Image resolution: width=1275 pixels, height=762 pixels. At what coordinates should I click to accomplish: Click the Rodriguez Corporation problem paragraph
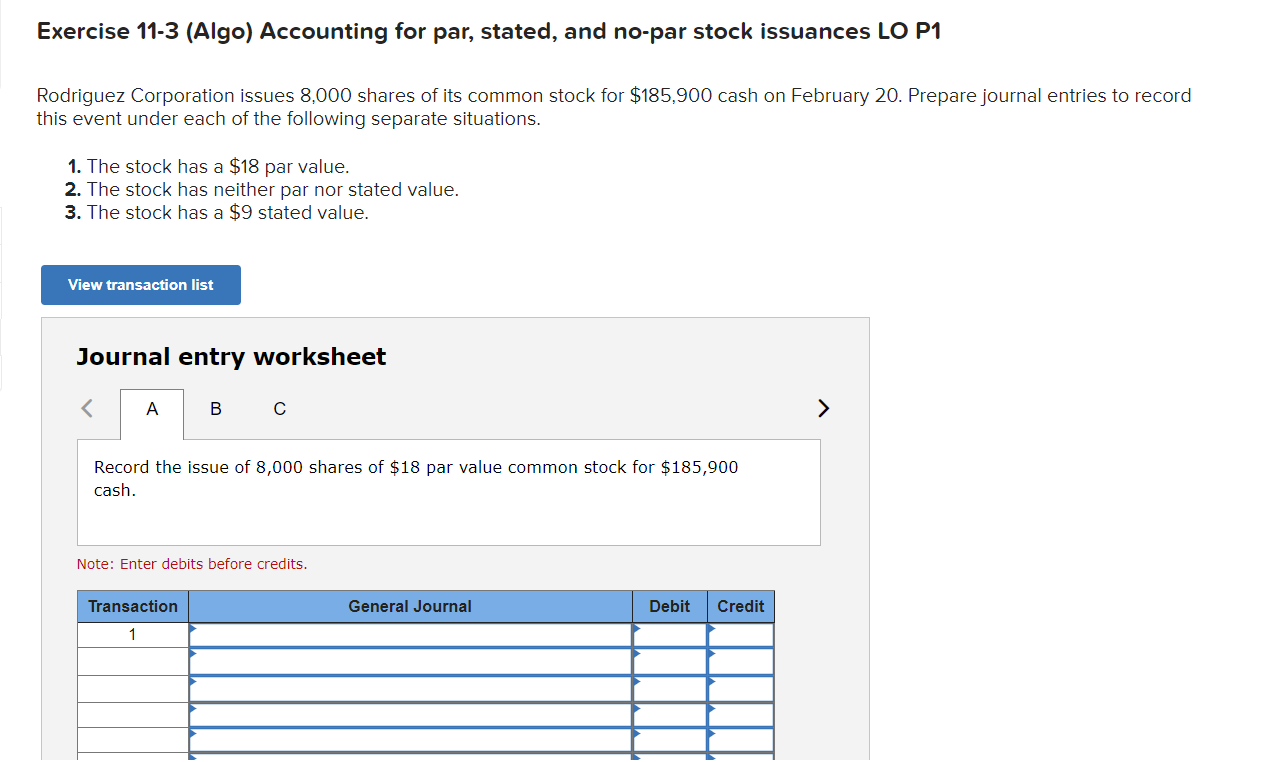[614, 107]
